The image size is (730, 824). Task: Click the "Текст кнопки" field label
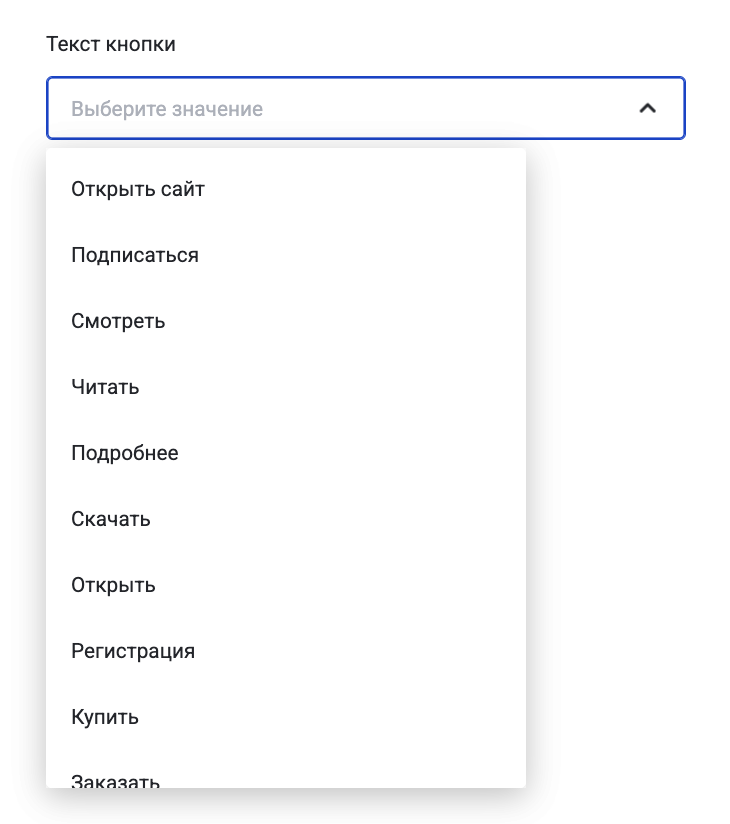pos(111,45)
